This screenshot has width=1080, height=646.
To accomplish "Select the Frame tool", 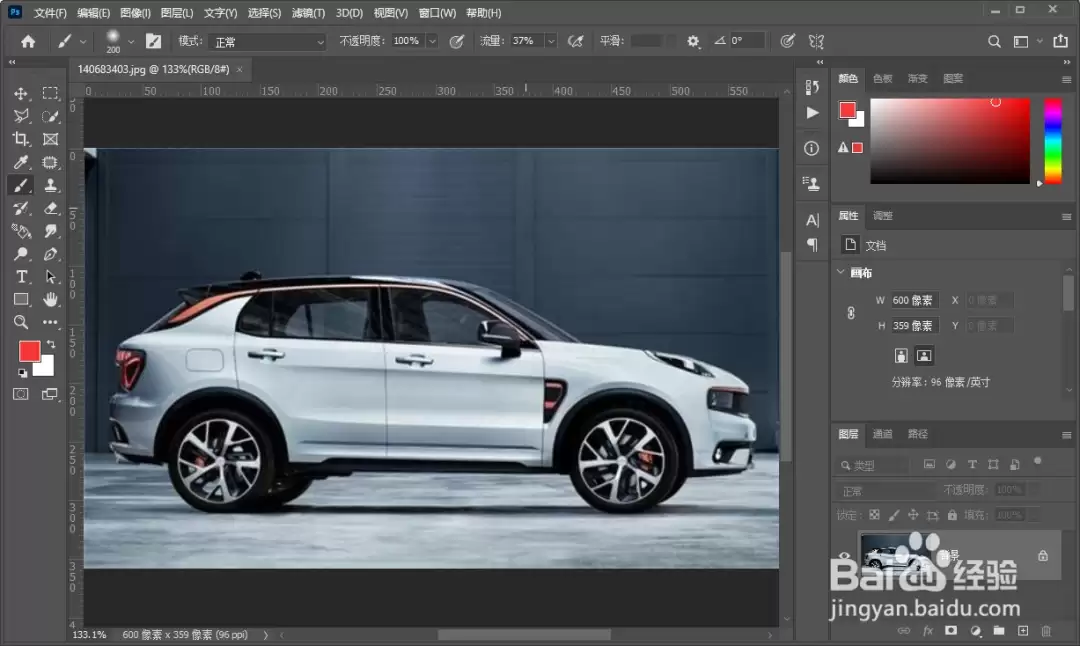I will pyautogui.click(x=50, y=139).
